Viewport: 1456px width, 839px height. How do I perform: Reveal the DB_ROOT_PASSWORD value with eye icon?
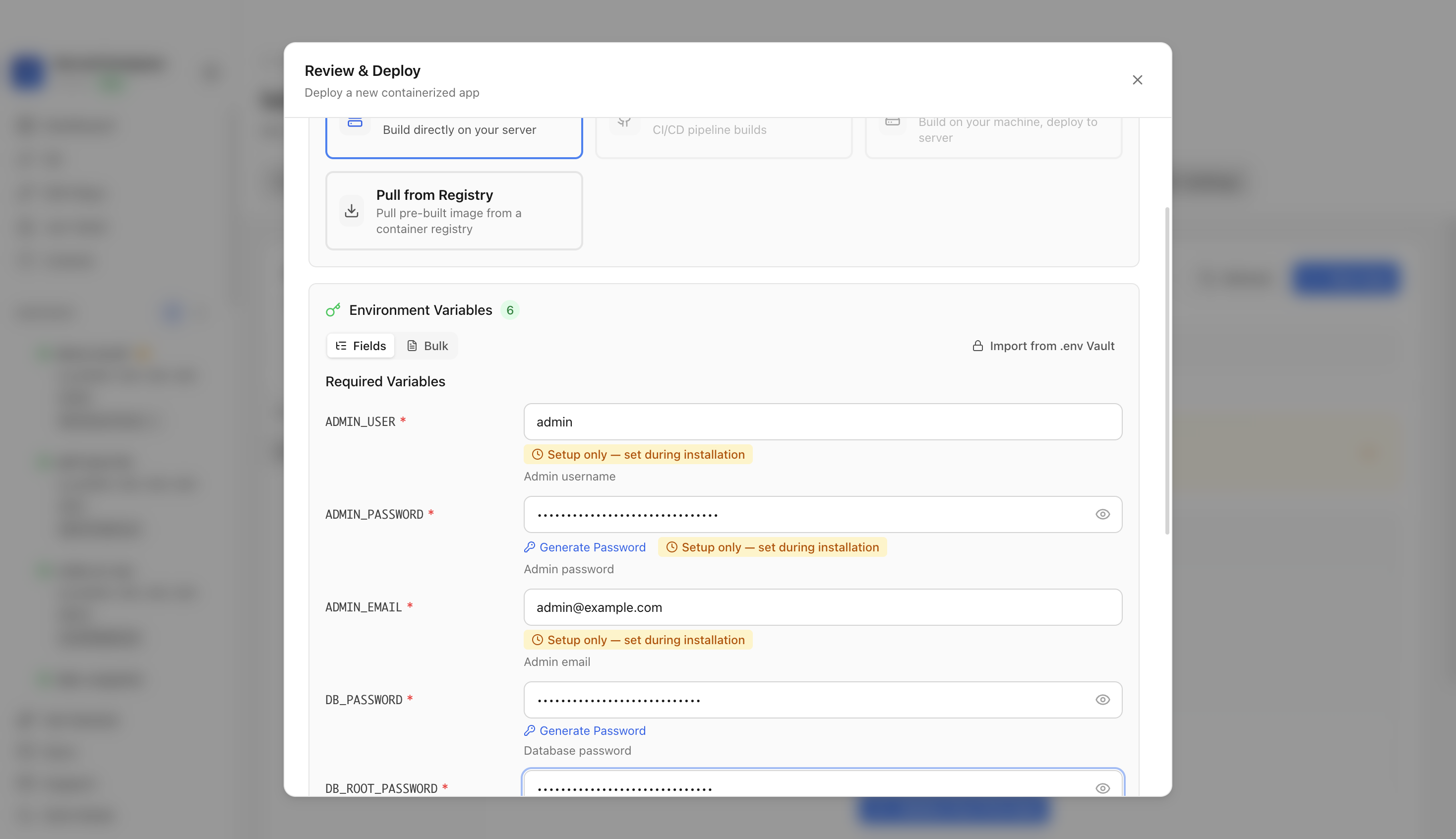tap(1102, 788)
